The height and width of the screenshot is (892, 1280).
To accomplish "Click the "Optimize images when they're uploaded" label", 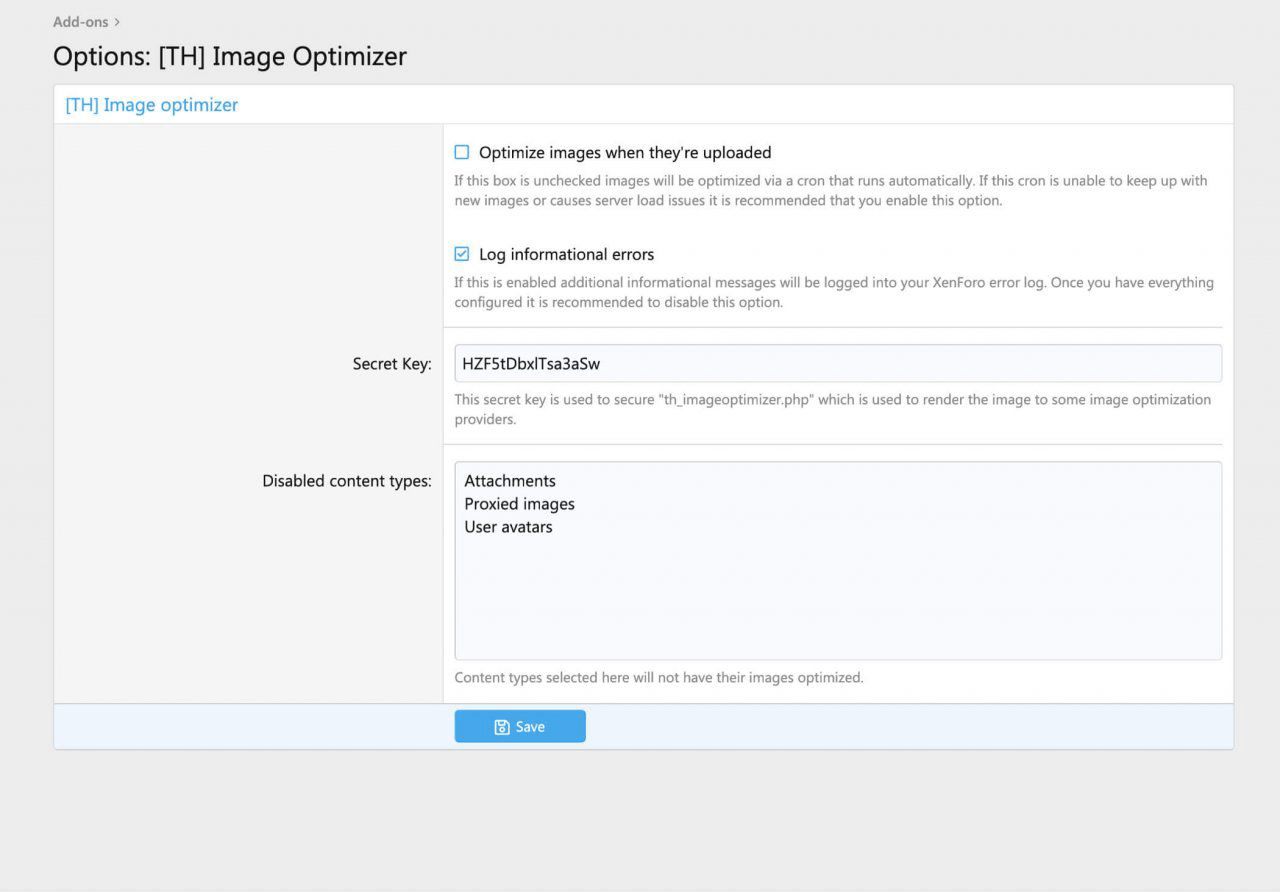I will point(625,153).
